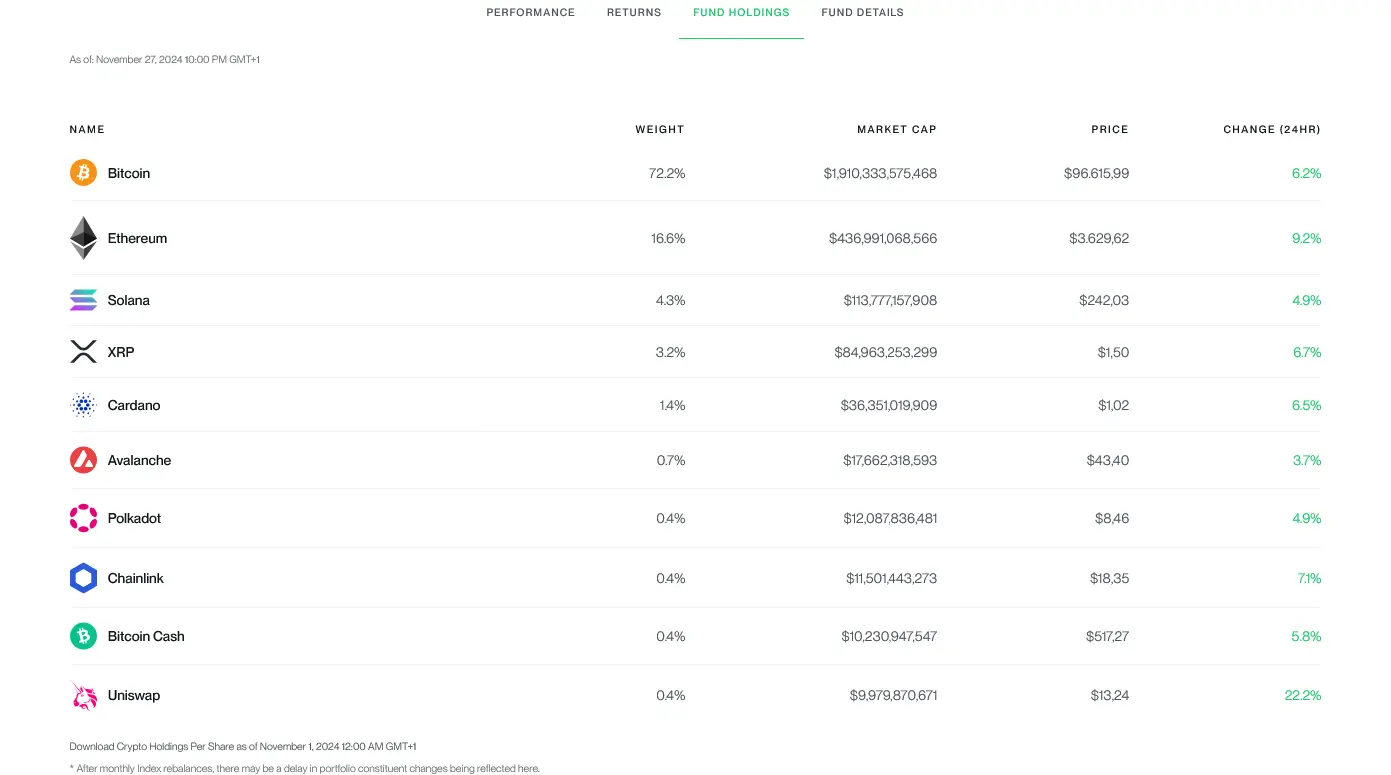
Task: Click the XRP logo icon
Action: (x=83, y=352)
